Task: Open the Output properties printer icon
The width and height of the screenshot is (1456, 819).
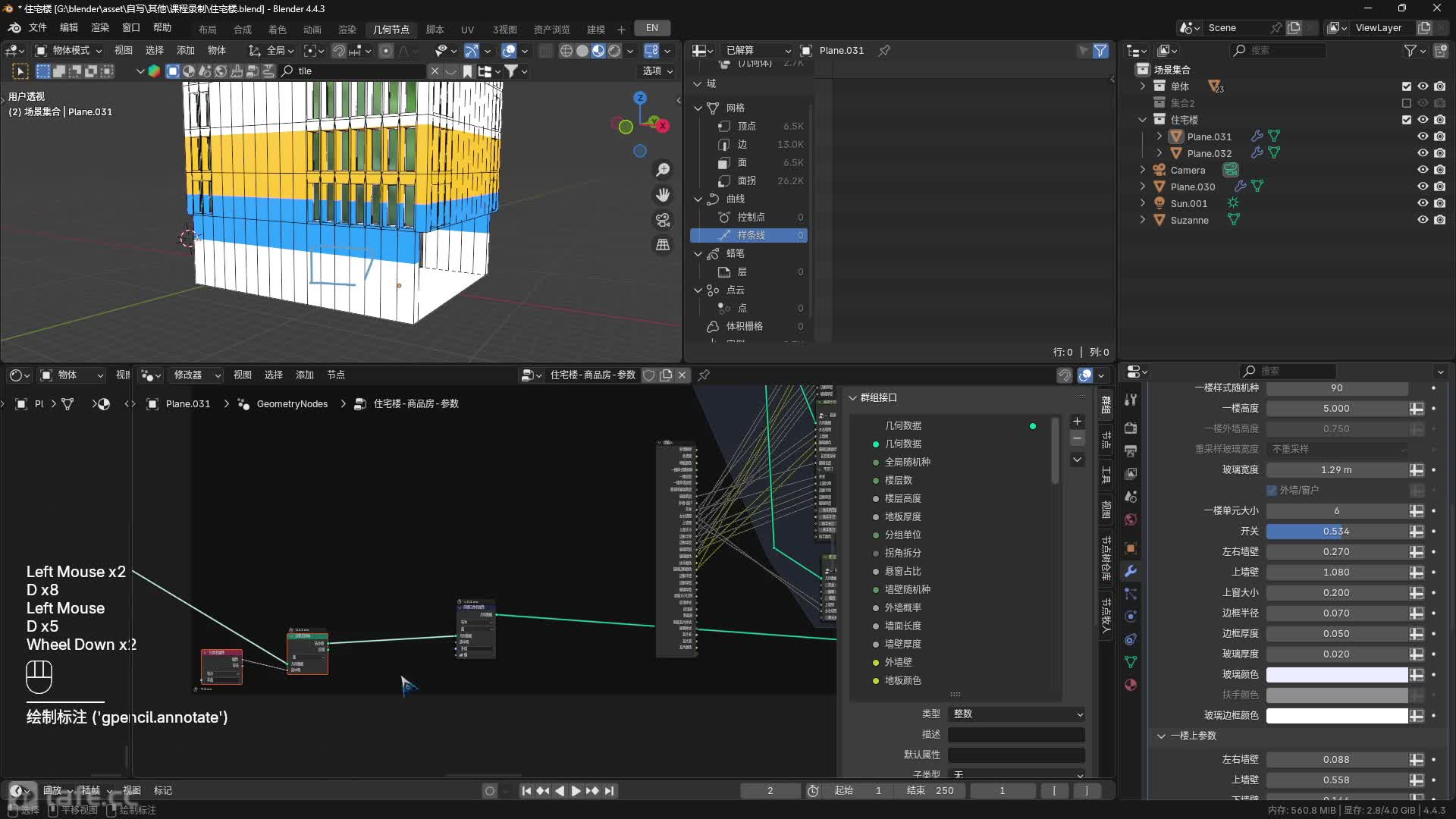Action: coord(1131,450)
